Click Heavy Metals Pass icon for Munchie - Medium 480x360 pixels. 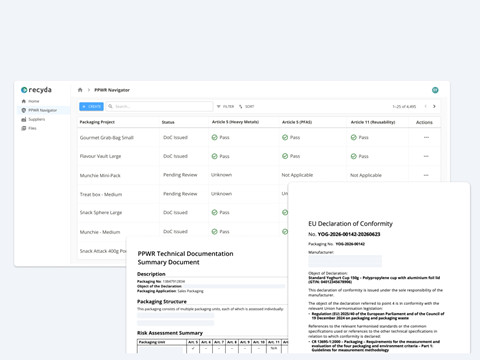214,232
